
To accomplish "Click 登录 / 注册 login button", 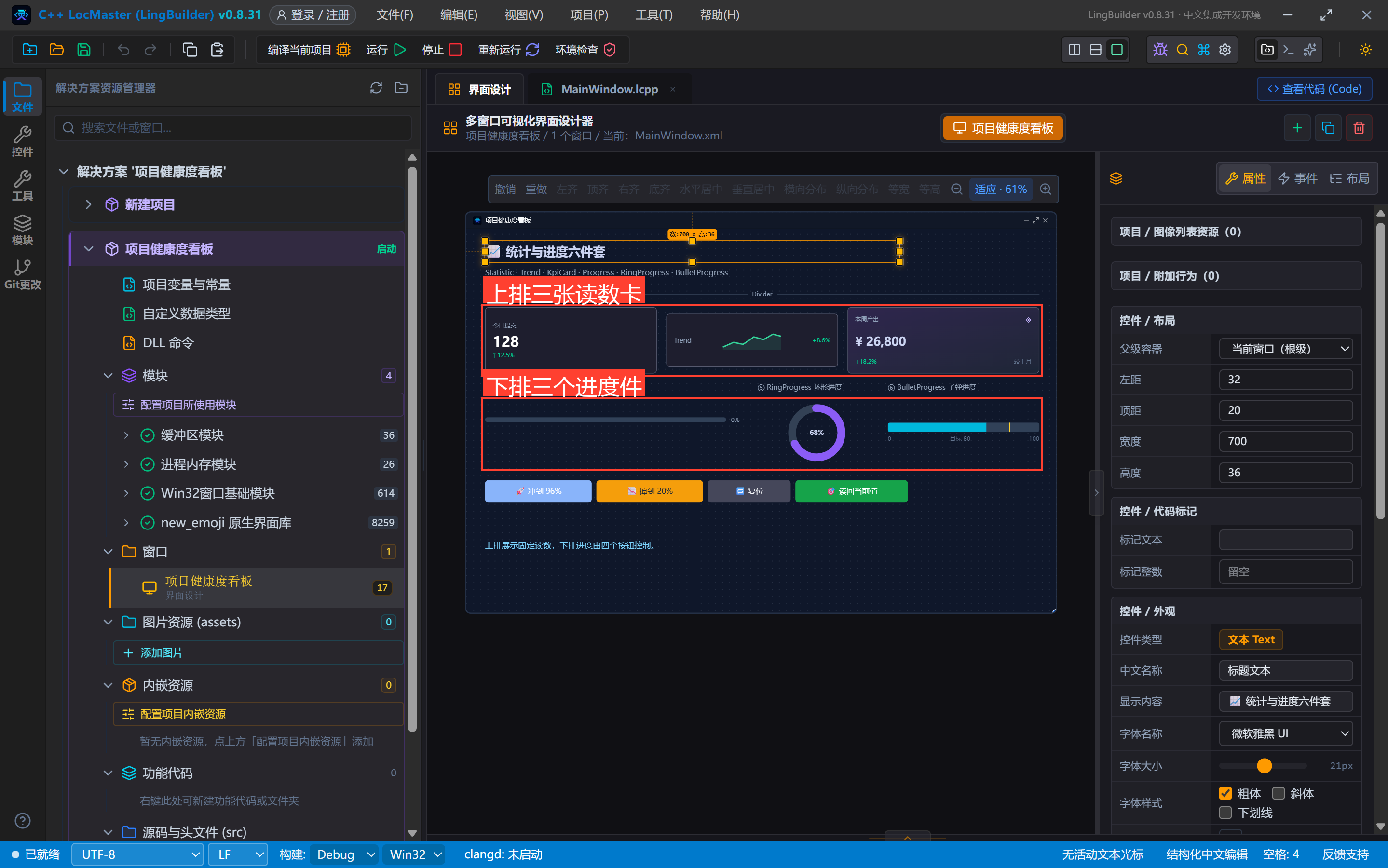I will point(313,15).
